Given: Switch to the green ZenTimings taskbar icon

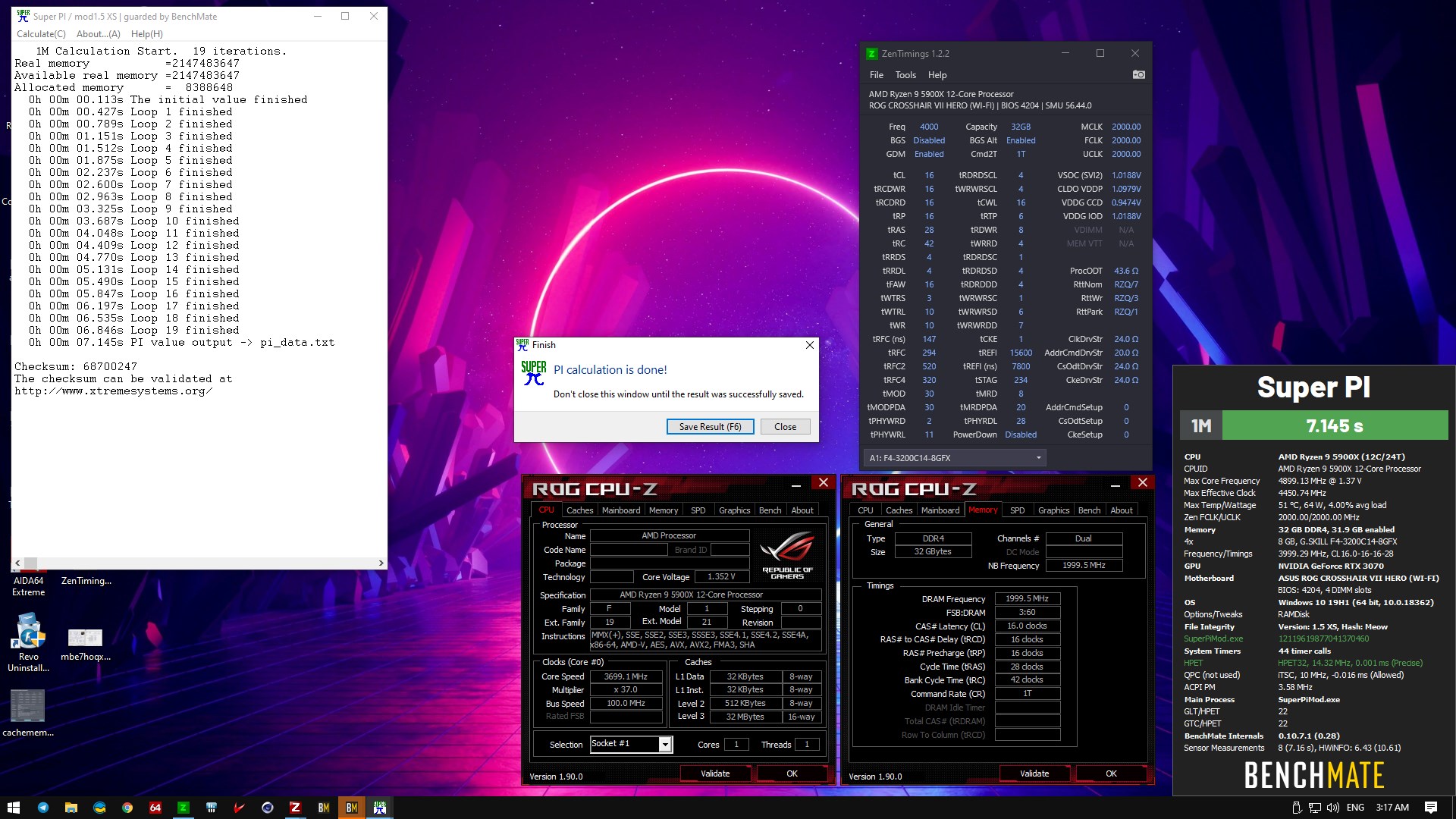Looking at the screenshot, I should (x=184, y=808).
